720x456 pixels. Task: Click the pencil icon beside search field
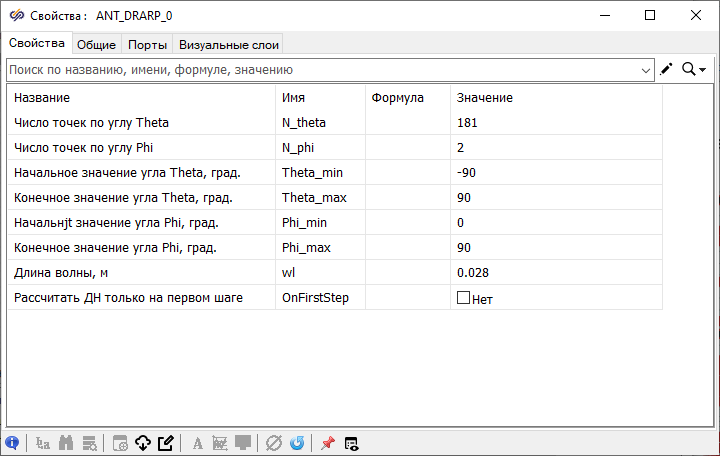pos(667,69)
